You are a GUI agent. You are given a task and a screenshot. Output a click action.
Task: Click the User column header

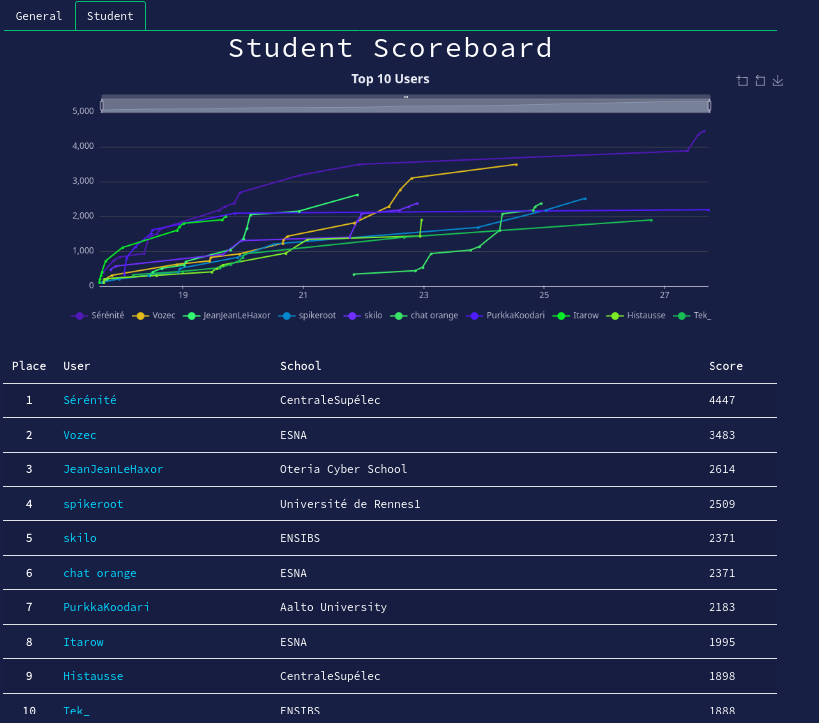click(x=77, y=366)
